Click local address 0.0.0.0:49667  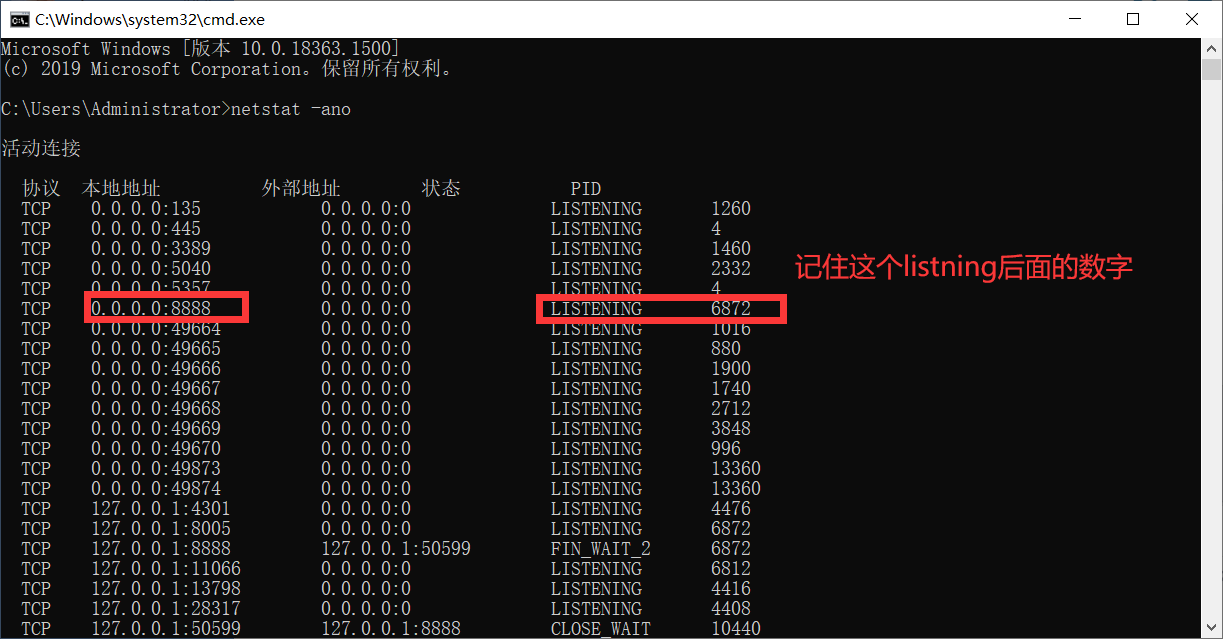coord(156,389)
